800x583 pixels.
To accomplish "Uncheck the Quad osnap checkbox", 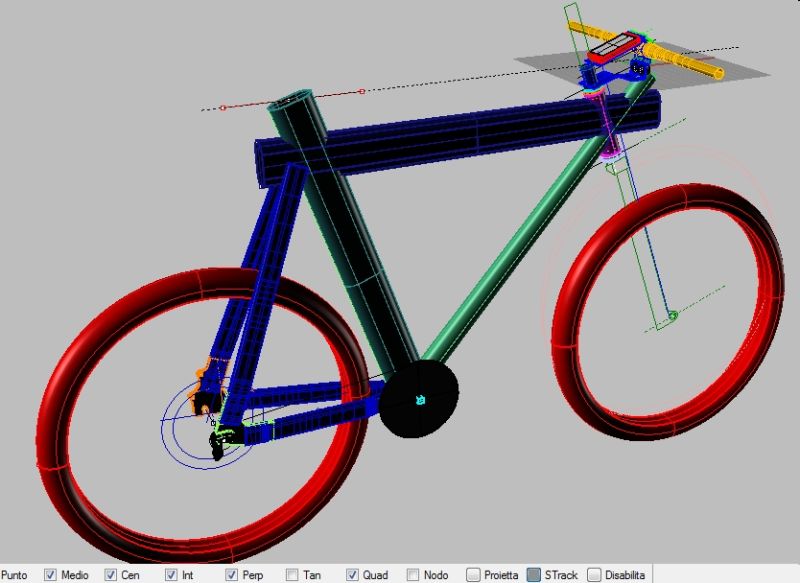I will pos(352,574).
